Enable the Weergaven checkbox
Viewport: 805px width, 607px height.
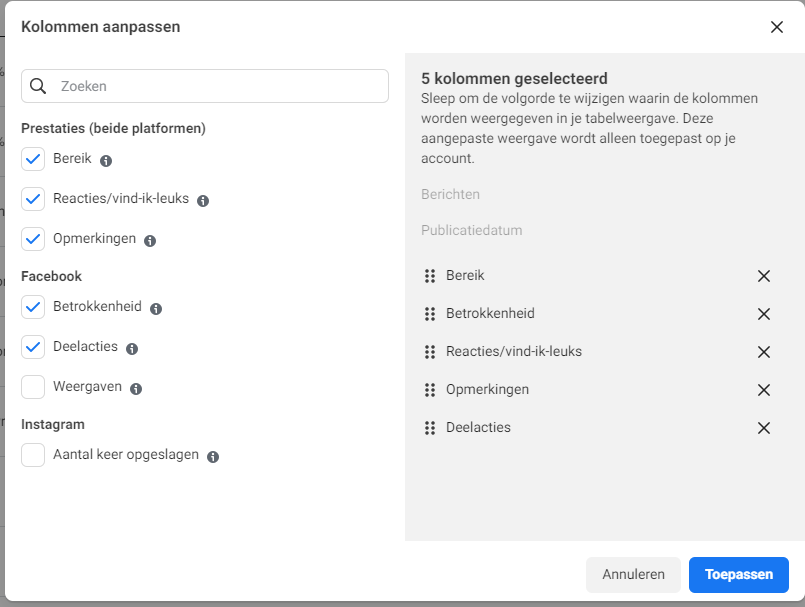(x=33, y=387)
